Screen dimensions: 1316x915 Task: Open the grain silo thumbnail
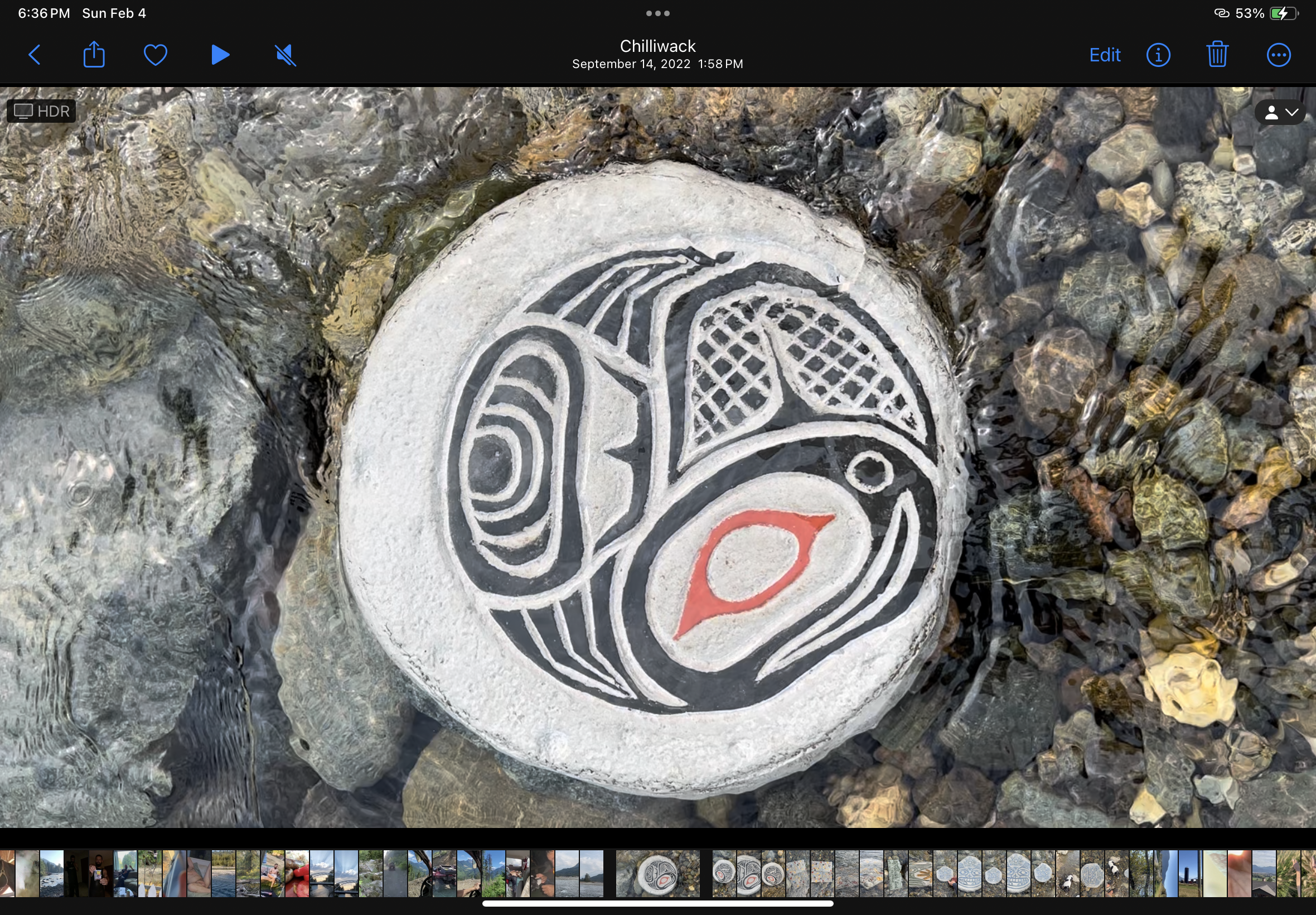tap(1191, 874)
